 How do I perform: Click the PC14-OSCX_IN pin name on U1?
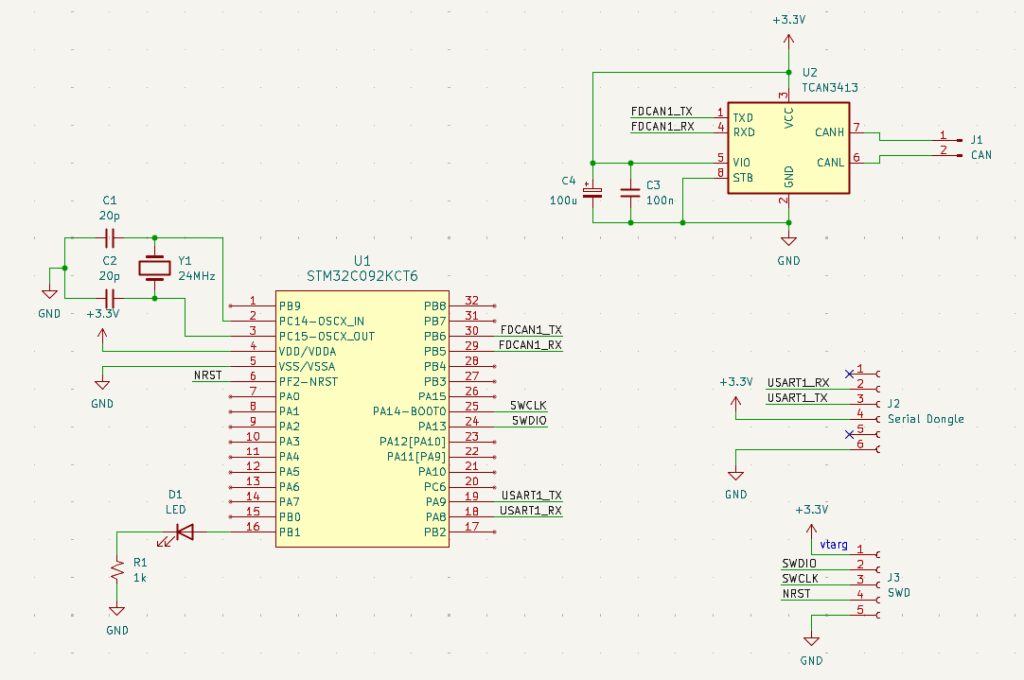[x=321, y=321]
